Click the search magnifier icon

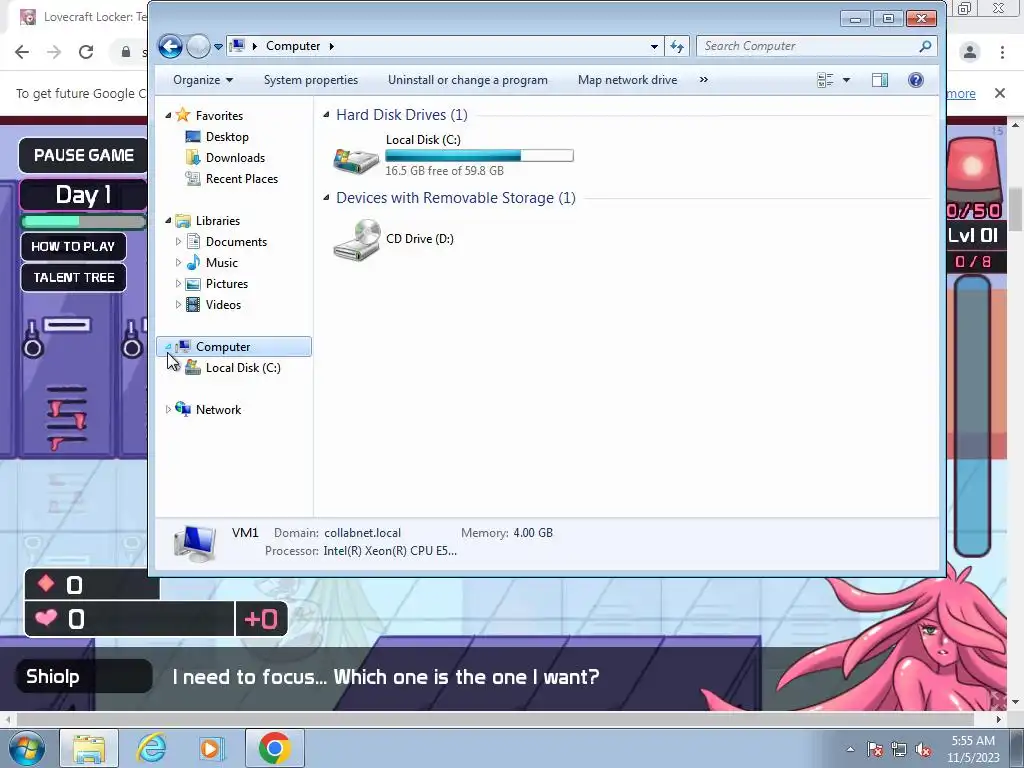[925, 46]
